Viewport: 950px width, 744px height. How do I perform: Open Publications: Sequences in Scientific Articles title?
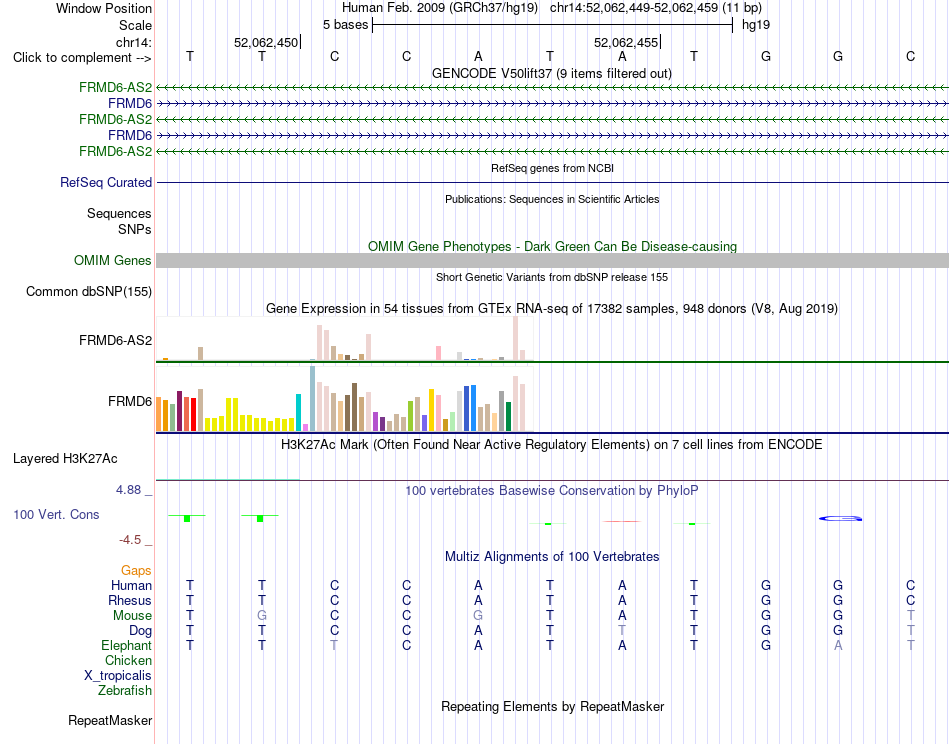(x=552, y=199)
